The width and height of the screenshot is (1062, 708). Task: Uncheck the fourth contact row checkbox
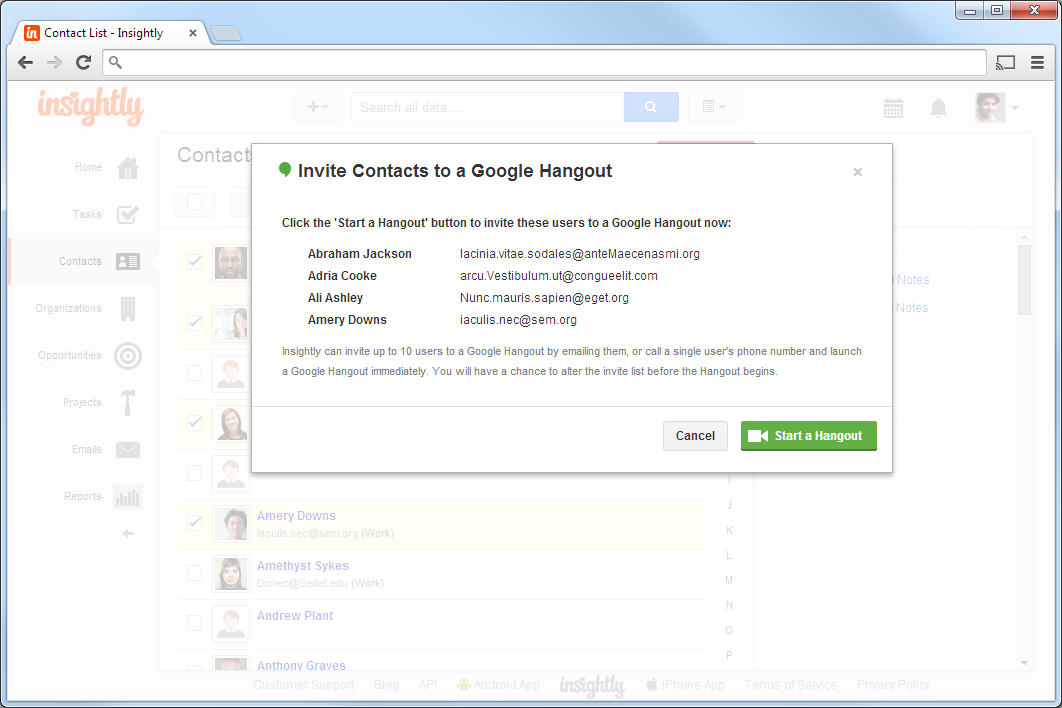click(194, 423)
